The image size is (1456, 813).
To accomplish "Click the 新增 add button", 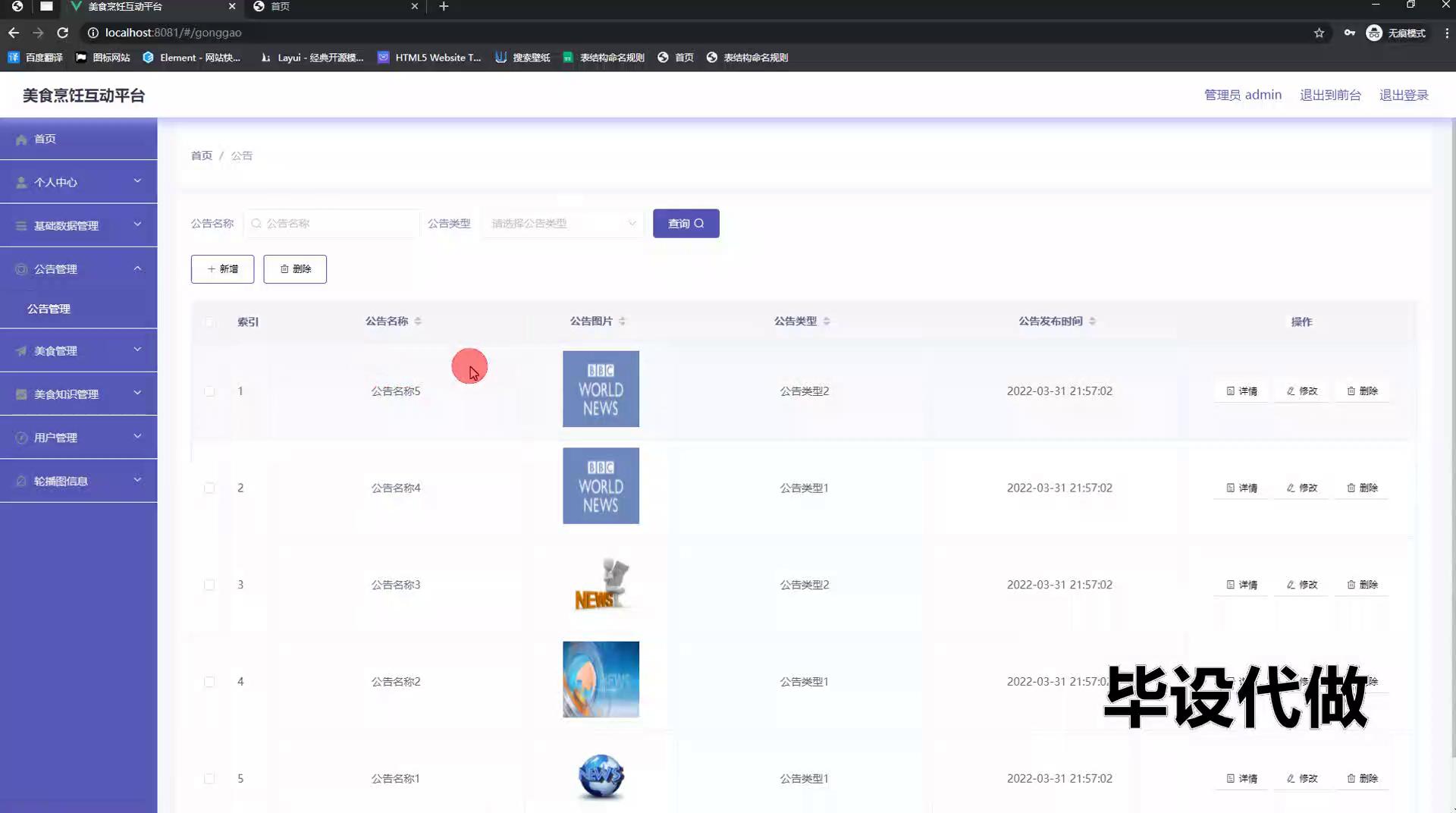I will (222, 269).
